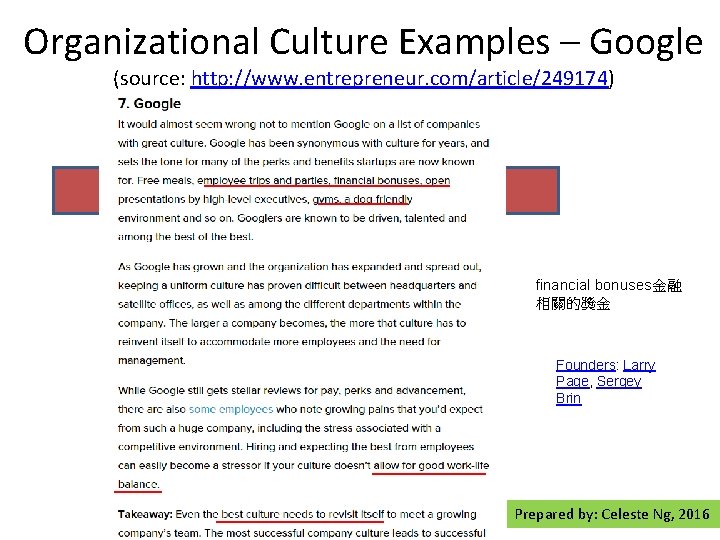The width and height of the screenshot is (720, 540).
Task: Follow the Larry Page link
Action: pyautogui.click(x=606, y=373)
